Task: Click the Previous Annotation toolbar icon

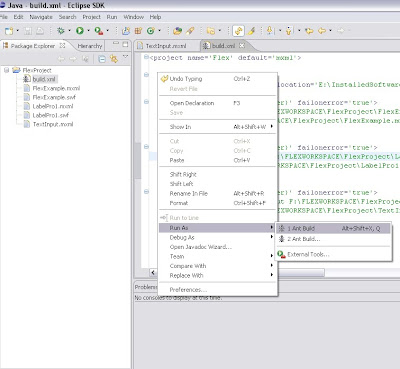Action: pyautogui.click(x=289, y=31)
